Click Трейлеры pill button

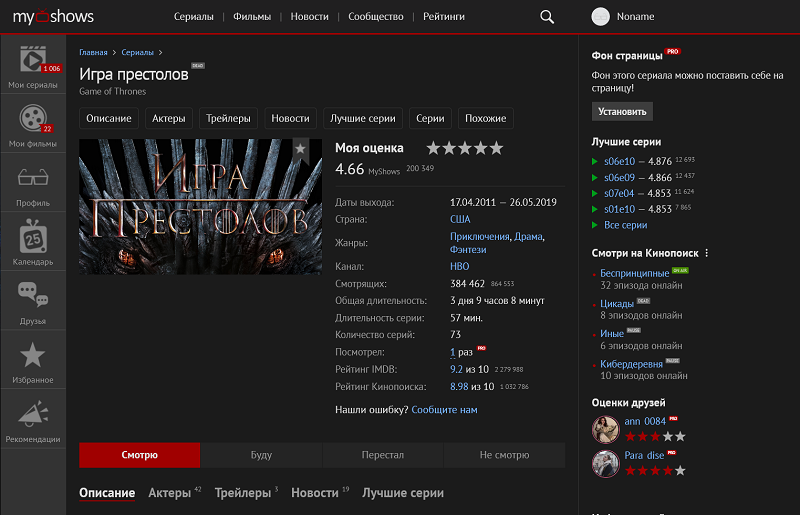pos(229,118)
